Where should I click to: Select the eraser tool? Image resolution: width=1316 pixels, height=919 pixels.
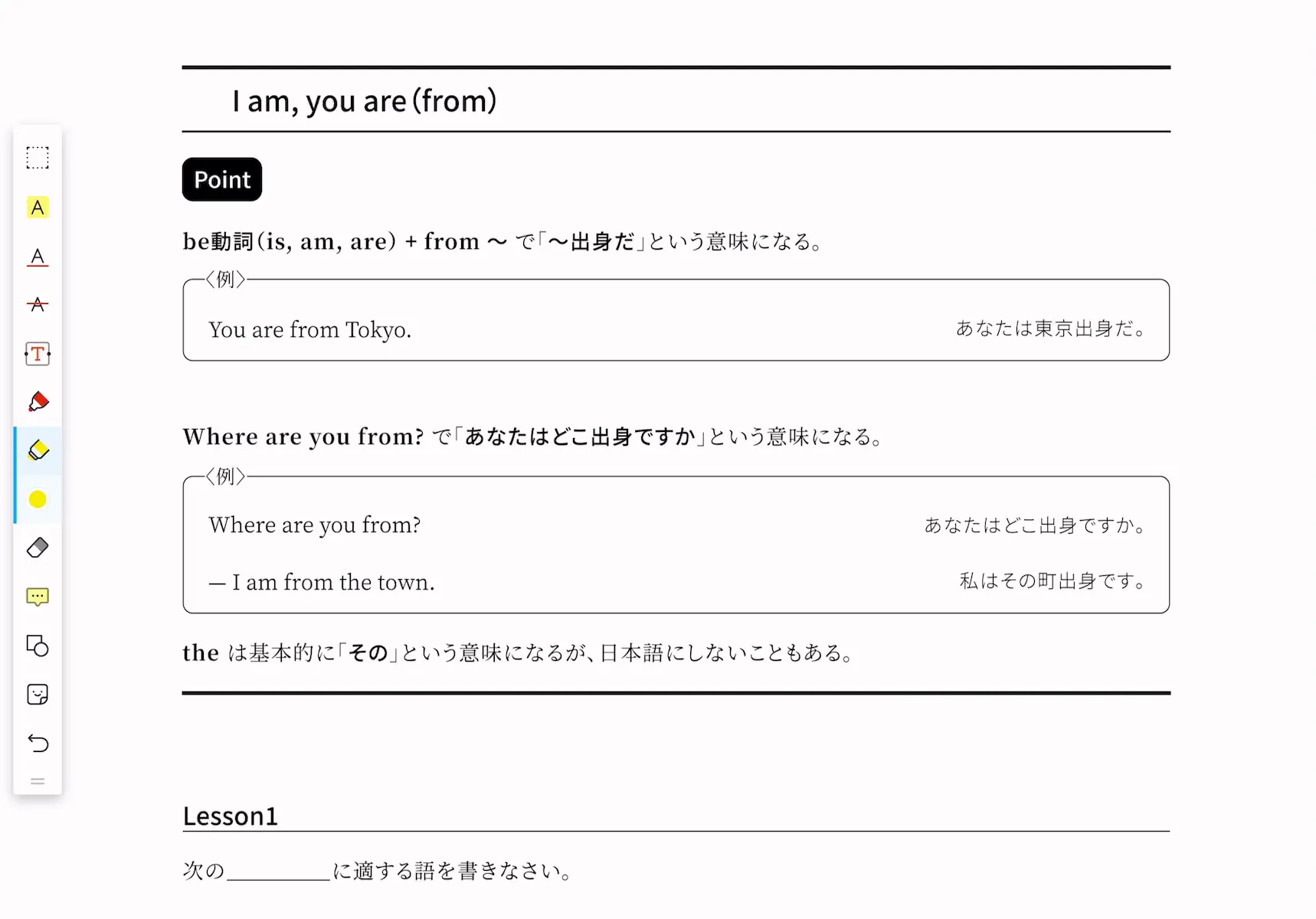pos(38,548)
